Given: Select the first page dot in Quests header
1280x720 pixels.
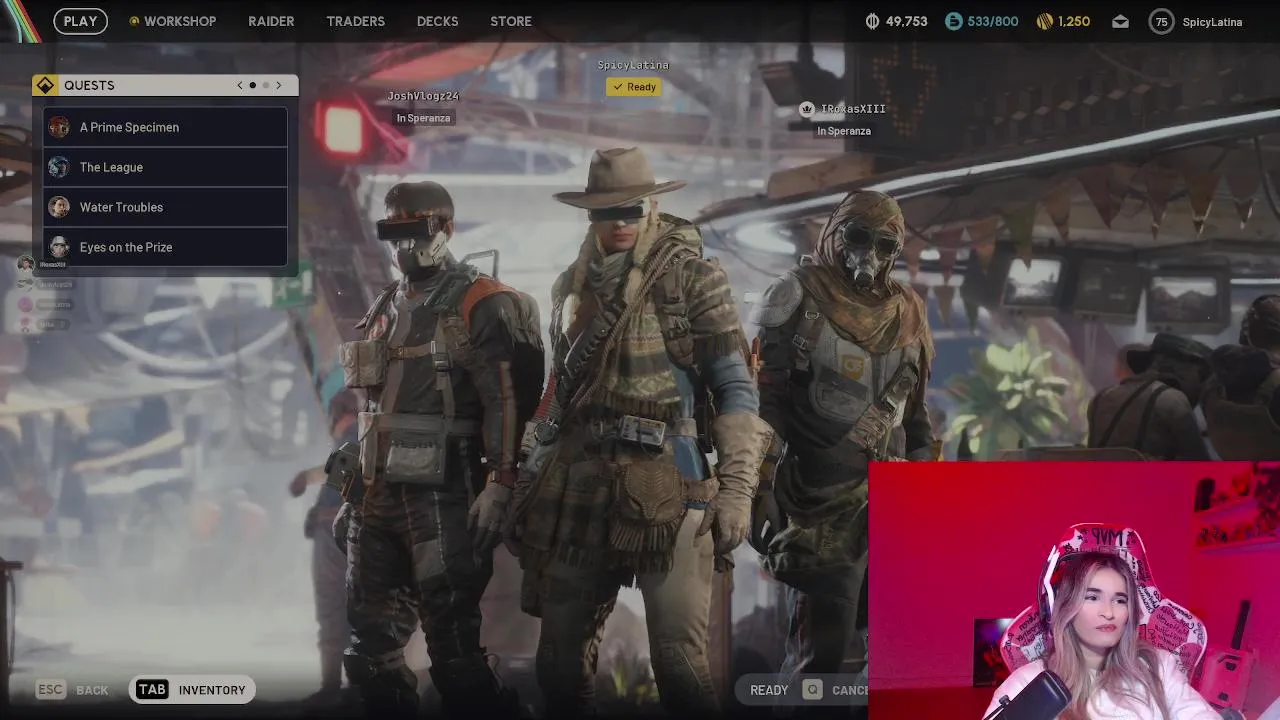Looking at the screenshot, I should [x=253, y=85].
